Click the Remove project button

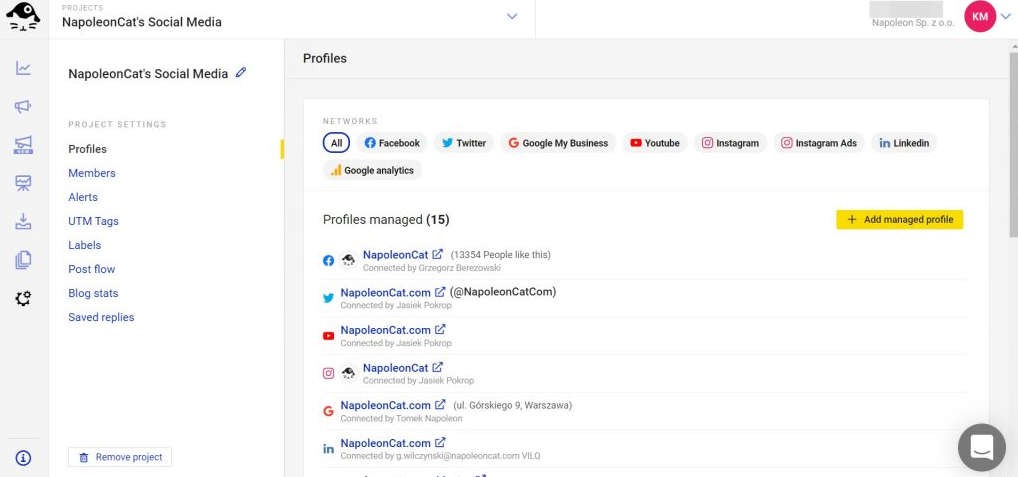pyautogui.click(x=120, y=457)
